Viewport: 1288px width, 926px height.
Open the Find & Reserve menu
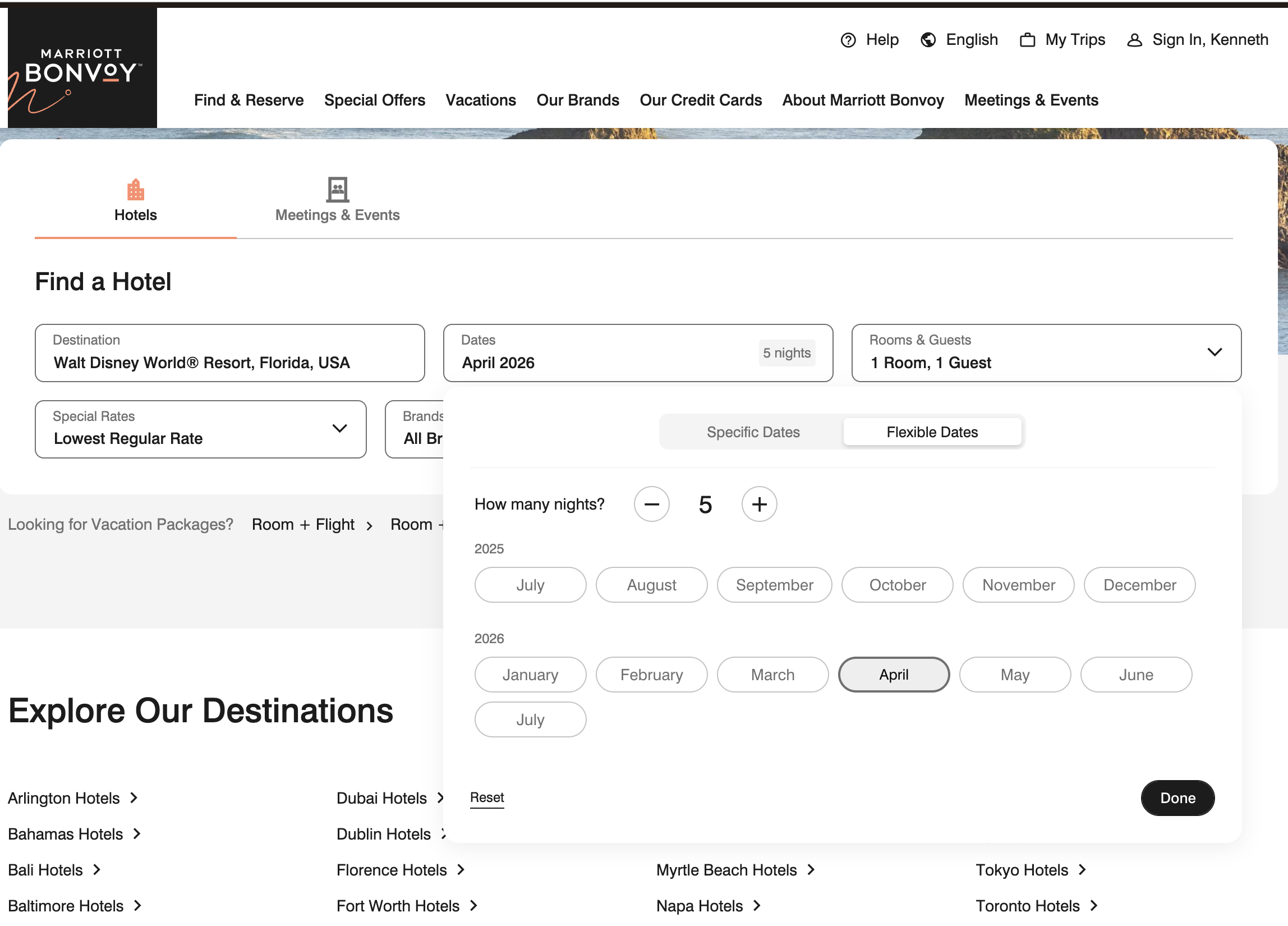click(249, 100)
